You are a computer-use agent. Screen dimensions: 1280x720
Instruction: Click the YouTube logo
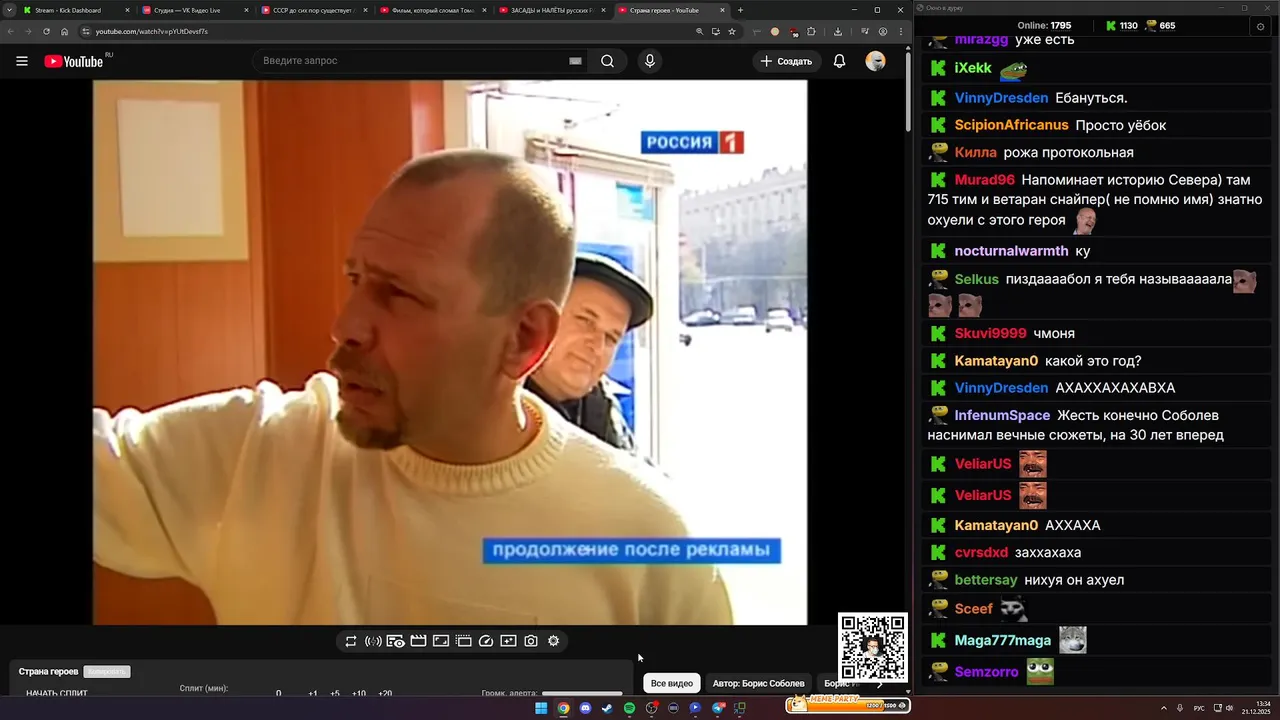point(74,61)
